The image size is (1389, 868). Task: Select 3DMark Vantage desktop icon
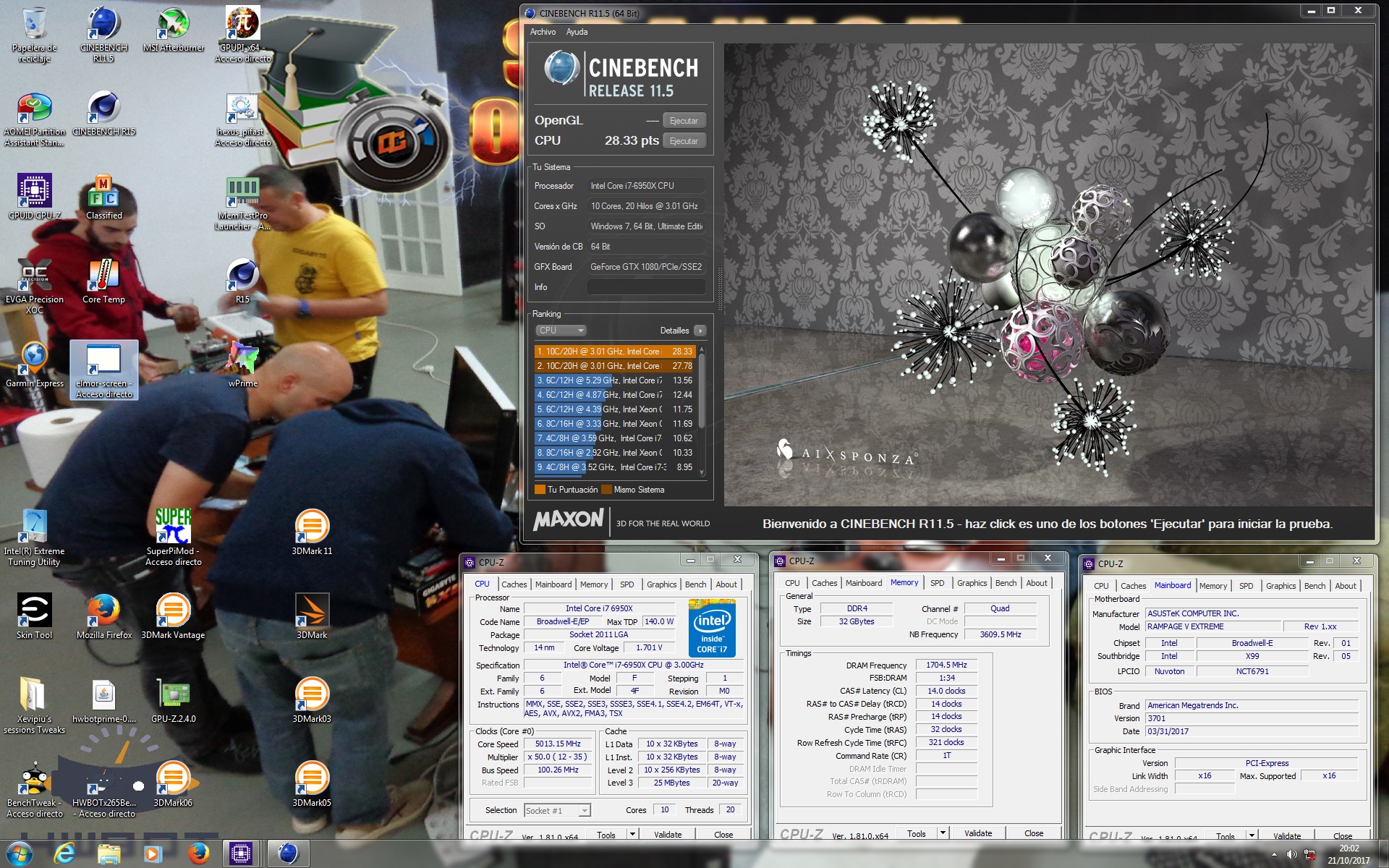tap(173, 616)
